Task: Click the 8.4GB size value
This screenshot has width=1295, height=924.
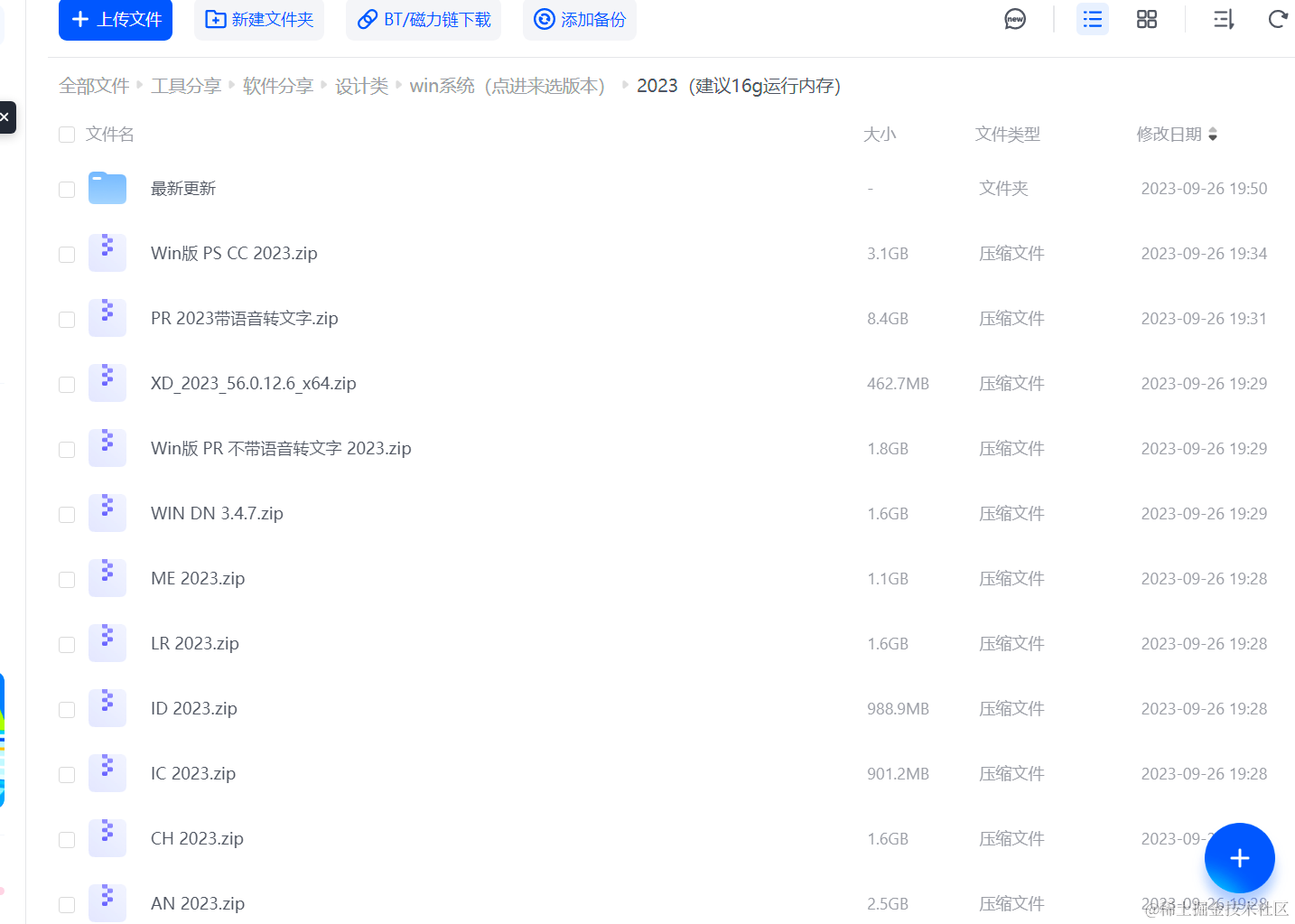Action: (888, 319)
